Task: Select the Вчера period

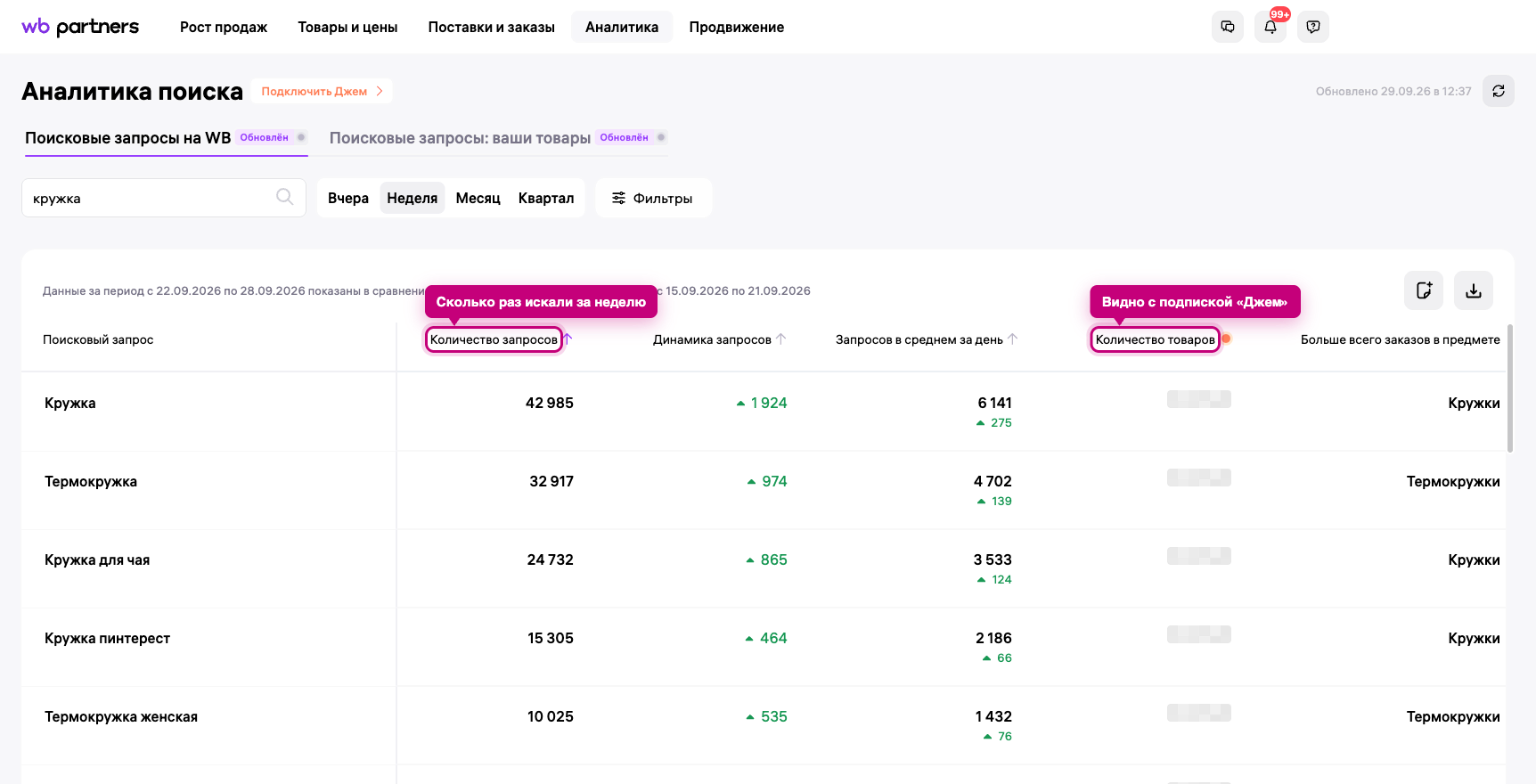Action: click(348, 198)
